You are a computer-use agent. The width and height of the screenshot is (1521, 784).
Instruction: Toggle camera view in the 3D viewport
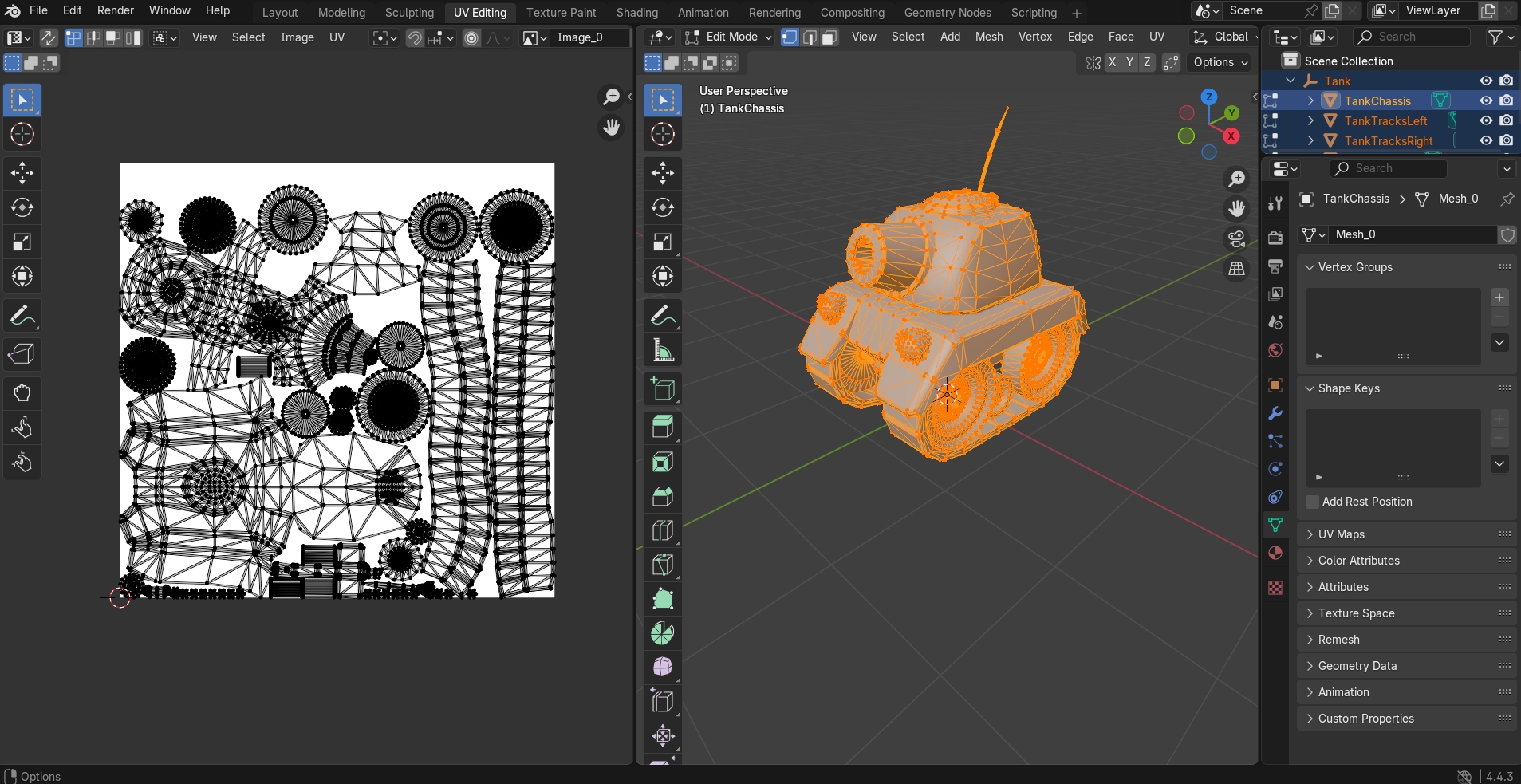coord(1236,239)
